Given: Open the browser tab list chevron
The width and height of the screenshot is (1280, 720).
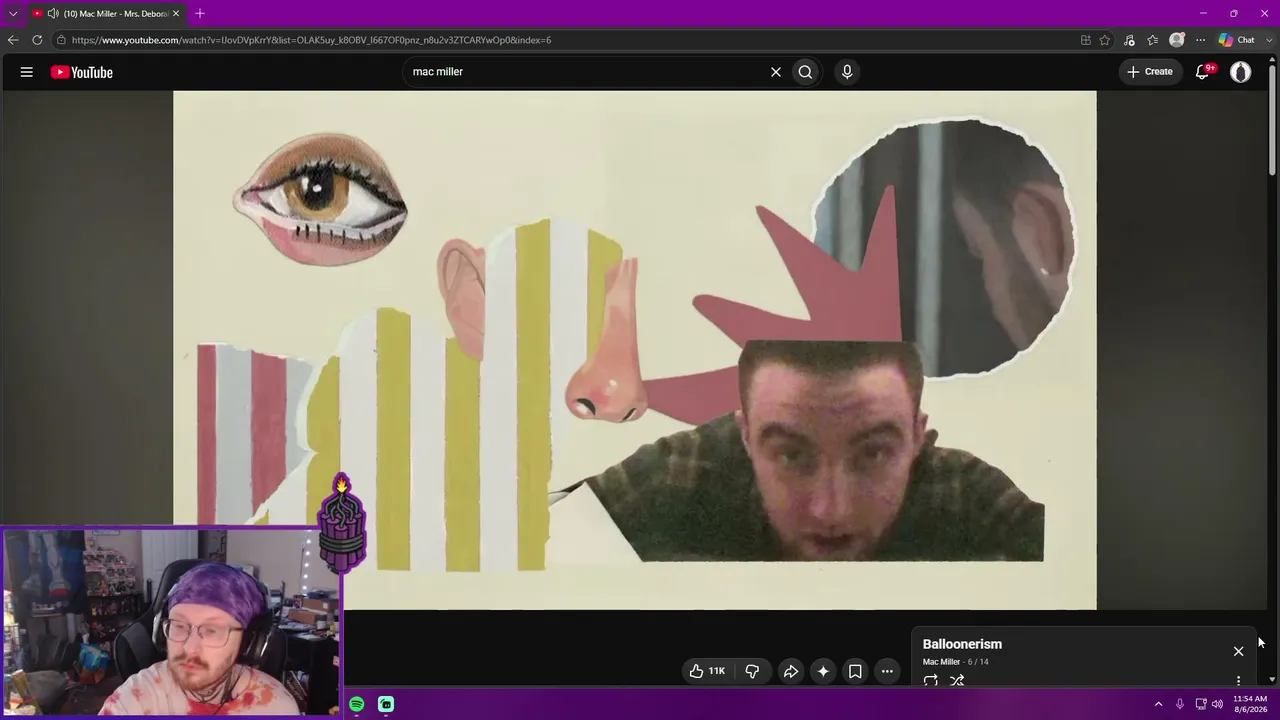Looking at the screenshot, I should [x=13, y=13].
